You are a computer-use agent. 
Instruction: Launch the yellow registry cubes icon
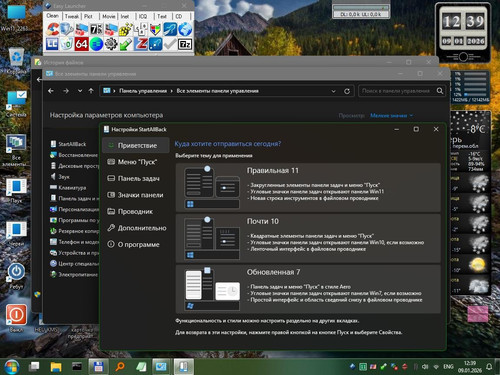126,29
